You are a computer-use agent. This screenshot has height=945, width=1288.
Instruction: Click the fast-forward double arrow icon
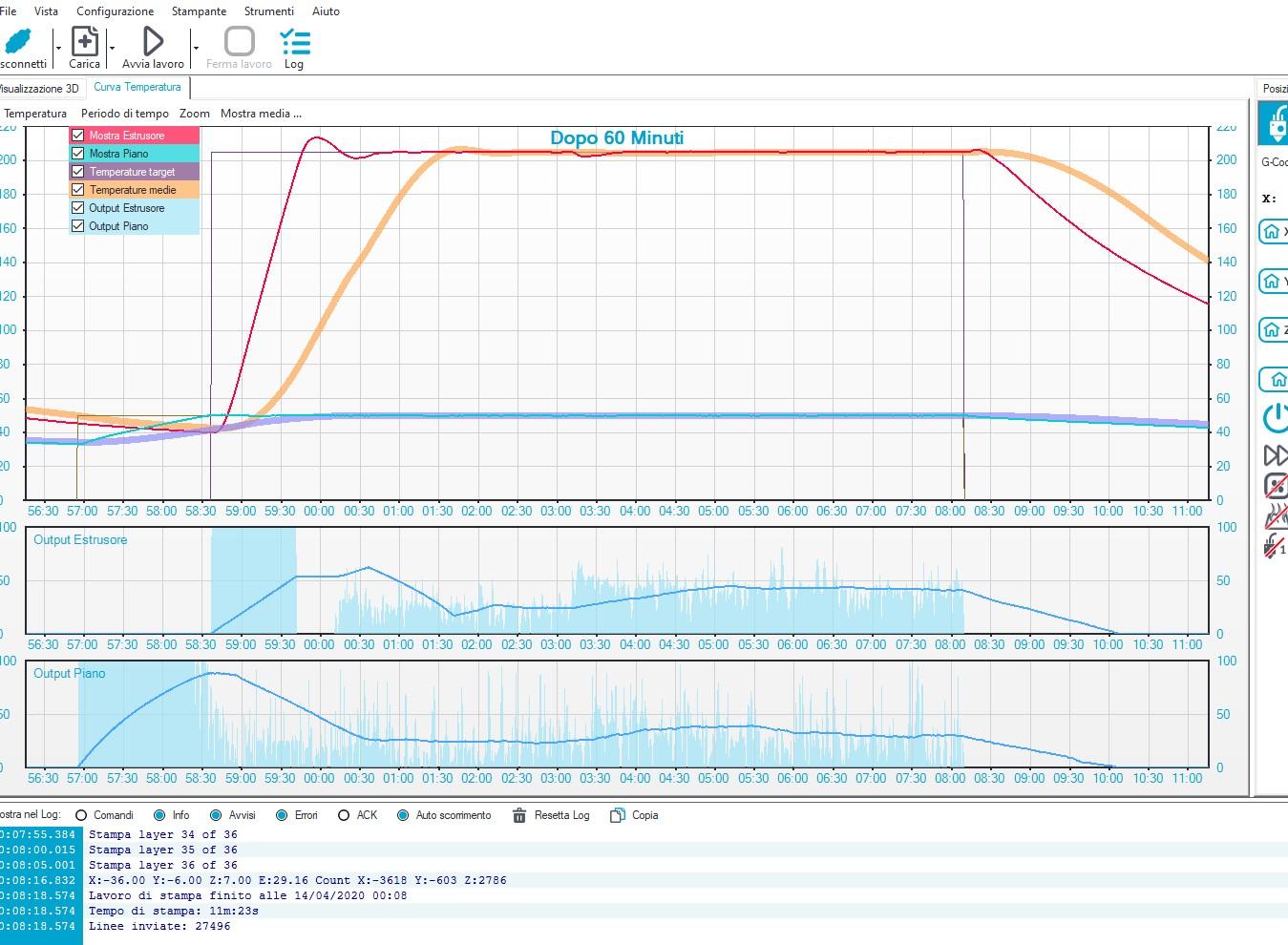[x=1276, y=455]
